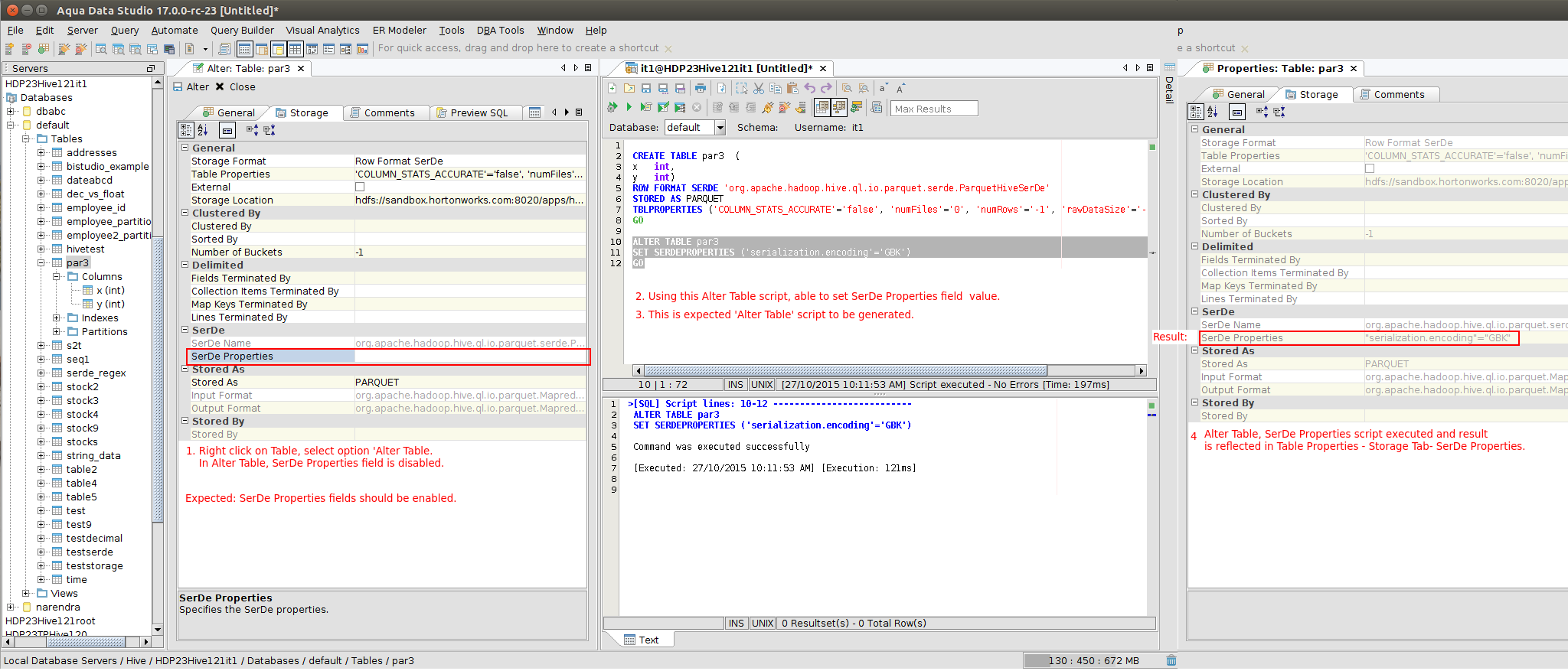Click the uppercase 'A' convert-case icon
The height and width of the screenshot is (671, 1568).
coord(901,89)
